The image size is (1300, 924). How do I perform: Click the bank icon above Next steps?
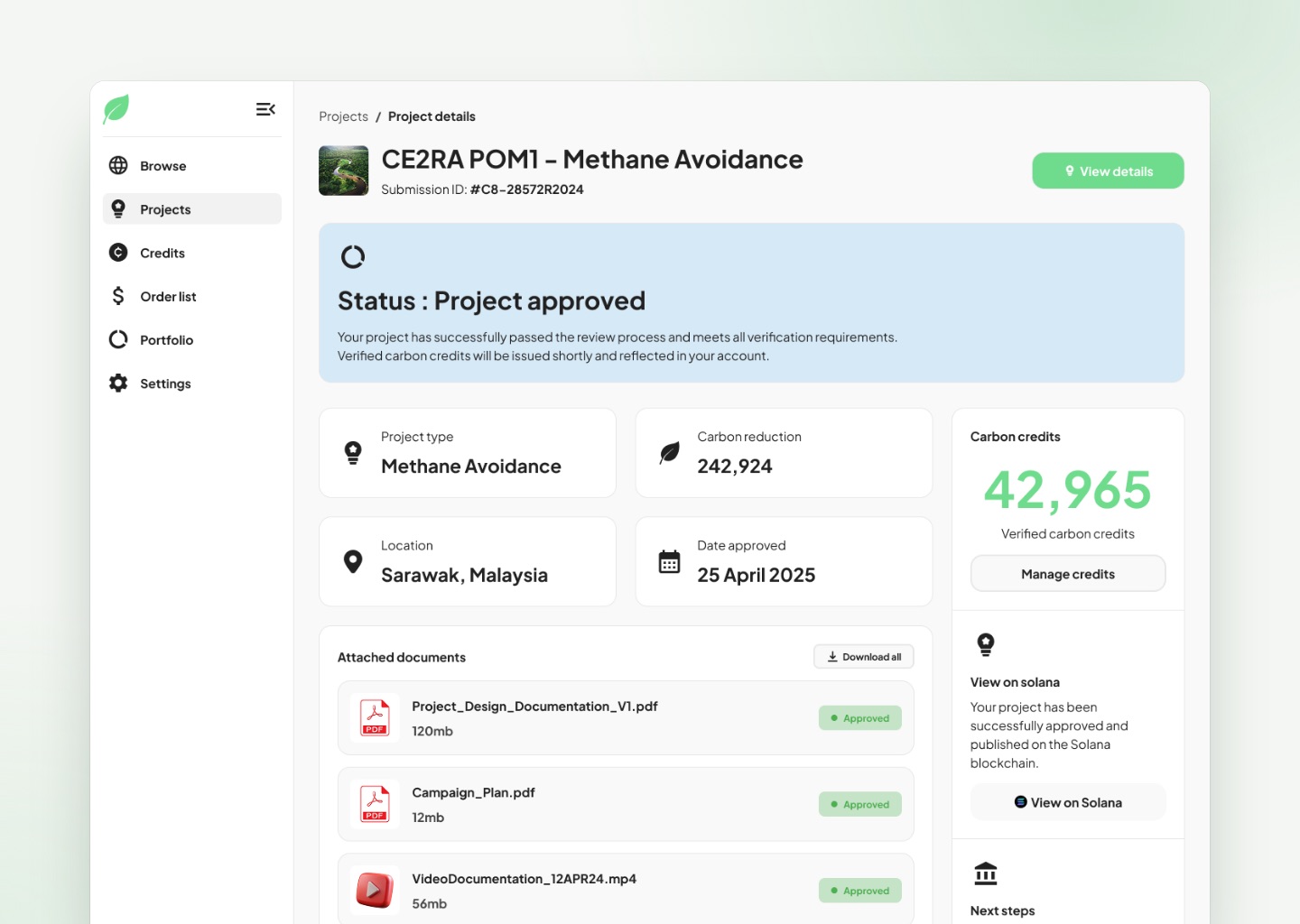[x=986, y=873]
